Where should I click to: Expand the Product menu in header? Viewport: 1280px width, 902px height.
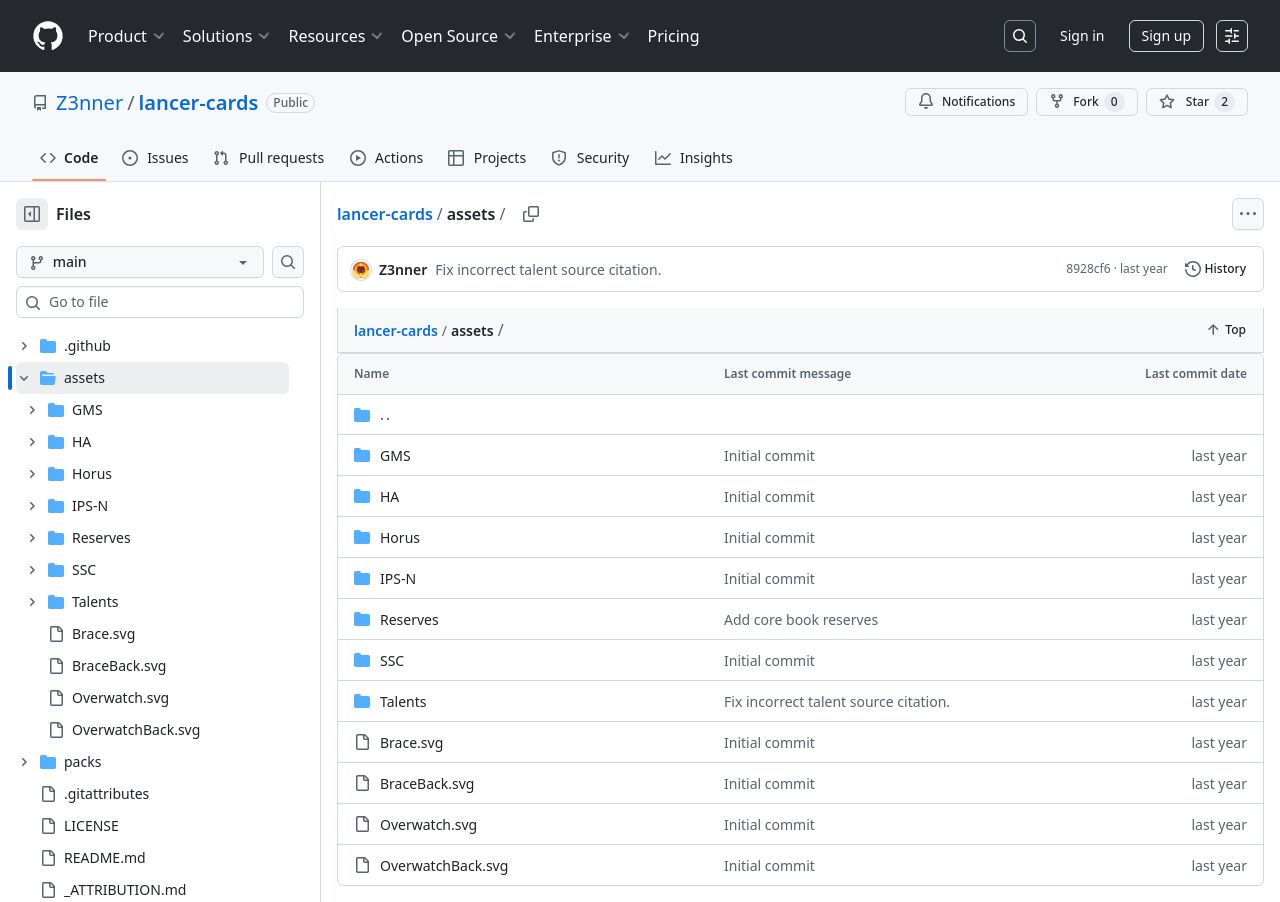point(125,36)
